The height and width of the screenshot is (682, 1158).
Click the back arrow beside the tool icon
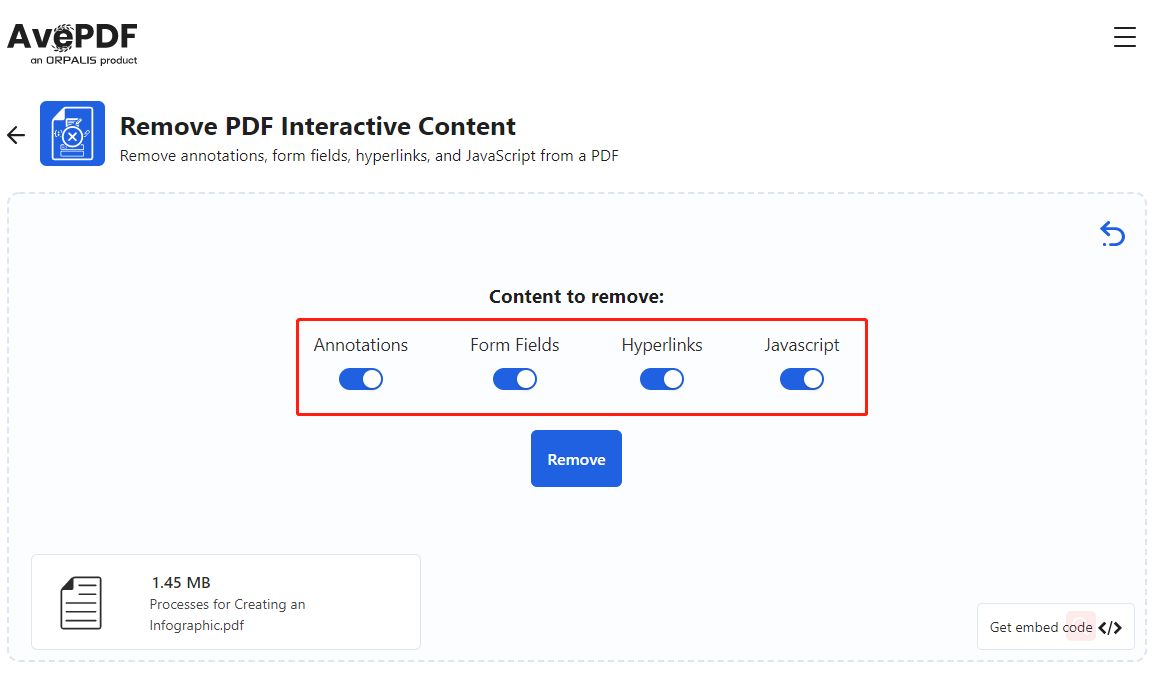[x=15, y=134]
